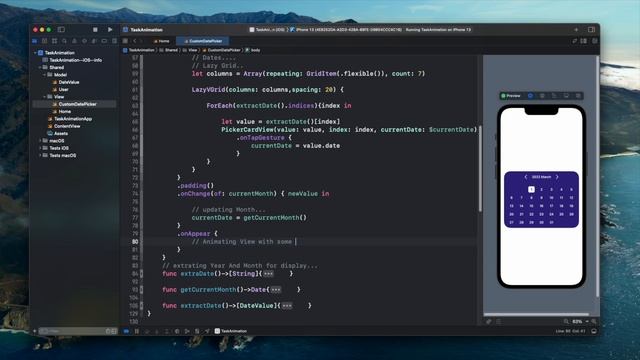Open the Symbol navigator tab

[x=54, y=41]
